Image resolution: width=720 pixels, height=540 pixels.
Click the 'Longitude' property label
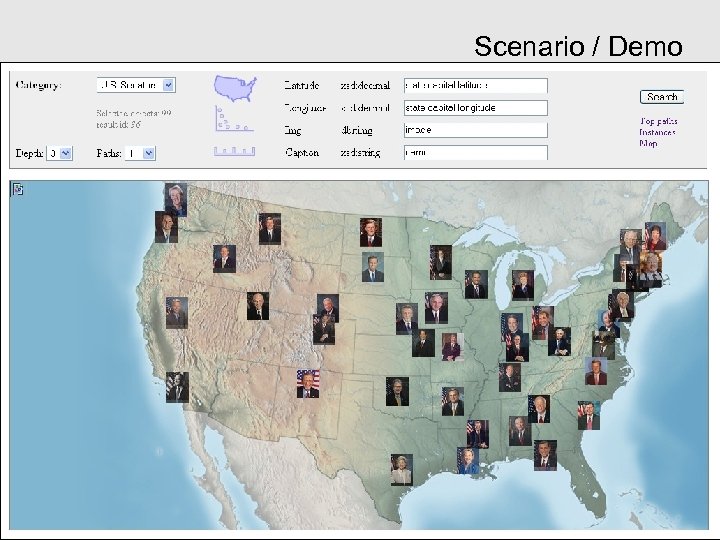305,108
